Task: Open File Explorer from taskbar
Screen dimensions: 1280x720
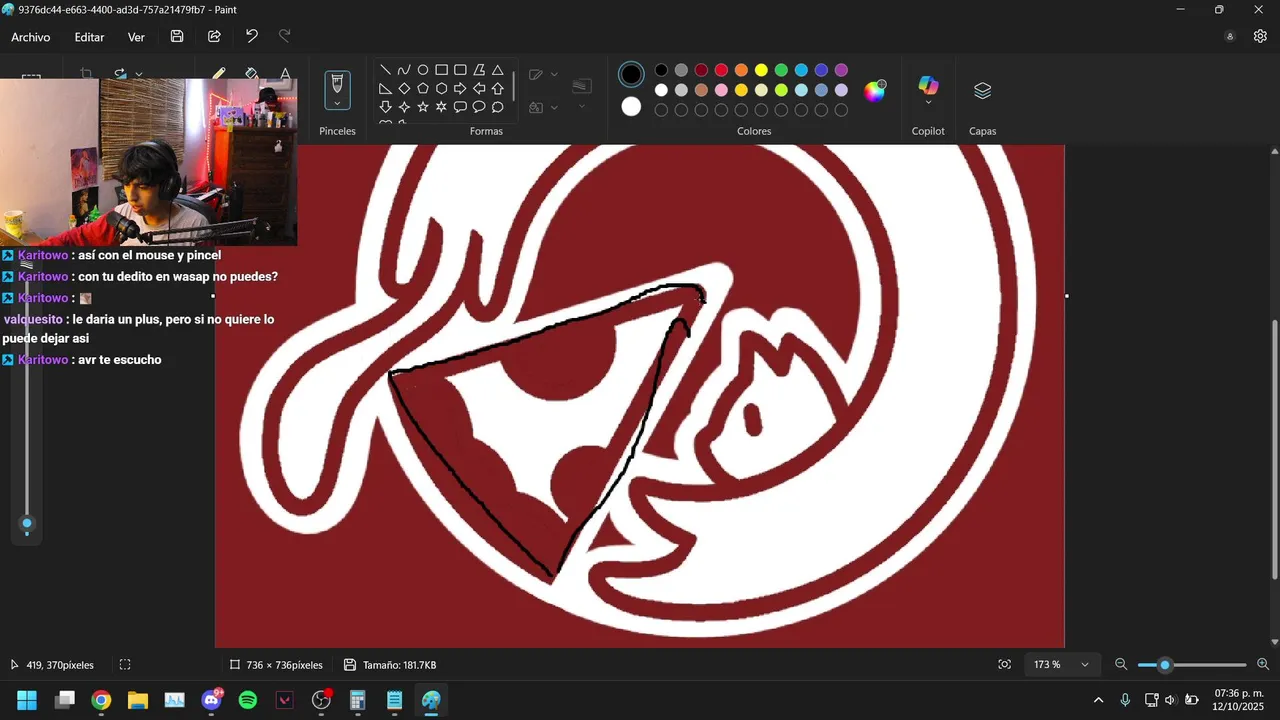Action: click(x=138, y=700)
